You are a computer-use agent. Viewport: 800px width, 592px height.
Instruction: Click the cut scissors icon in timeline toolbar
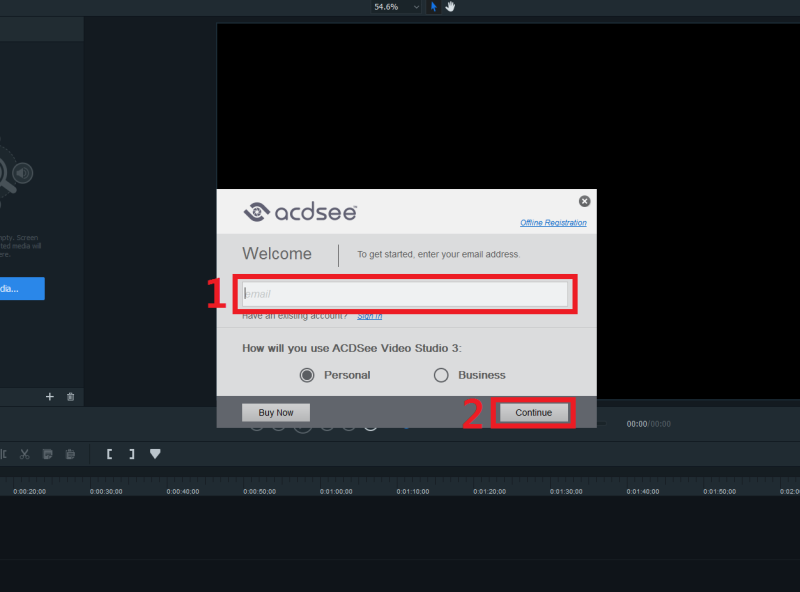(24, 454)
